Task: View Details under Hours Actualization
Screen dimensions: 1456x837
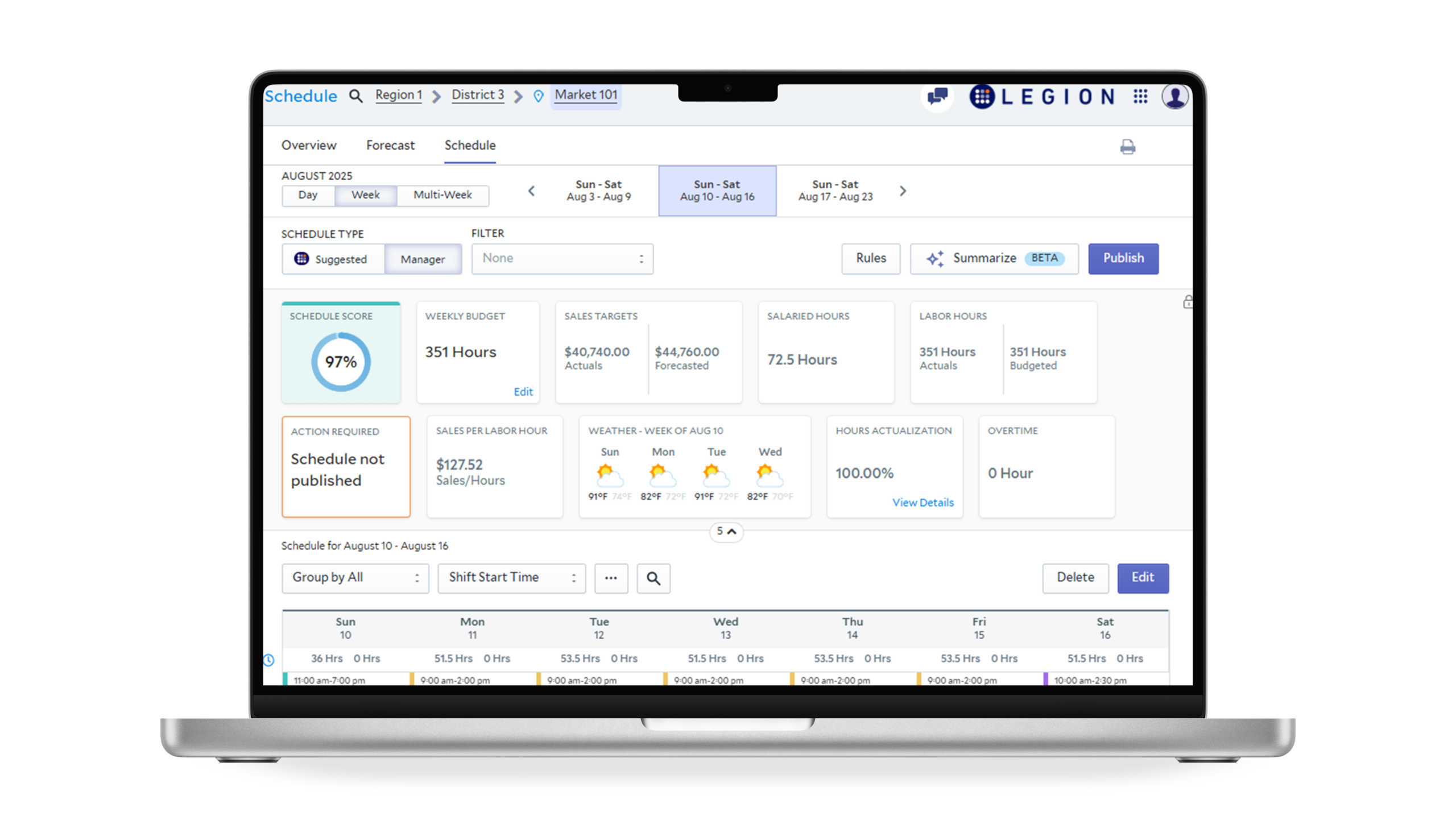Action: click(x=923, y=503)
